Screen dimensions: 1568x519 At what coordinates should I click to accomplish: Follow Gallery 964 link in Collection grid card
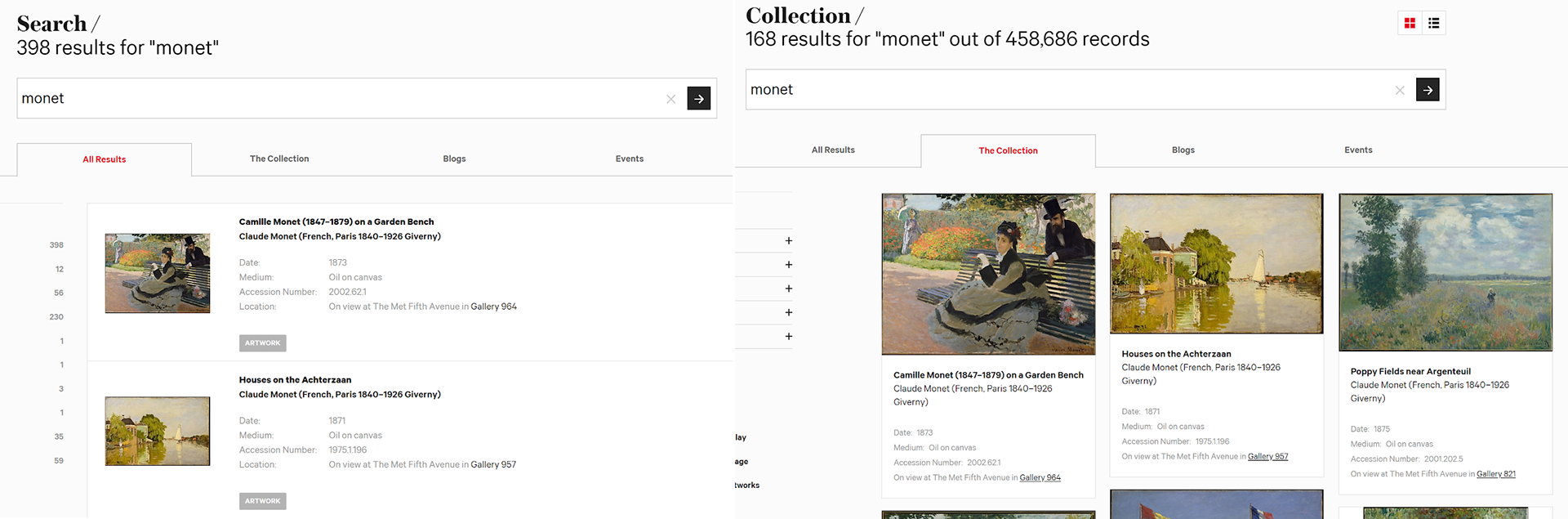point(1040,477)
